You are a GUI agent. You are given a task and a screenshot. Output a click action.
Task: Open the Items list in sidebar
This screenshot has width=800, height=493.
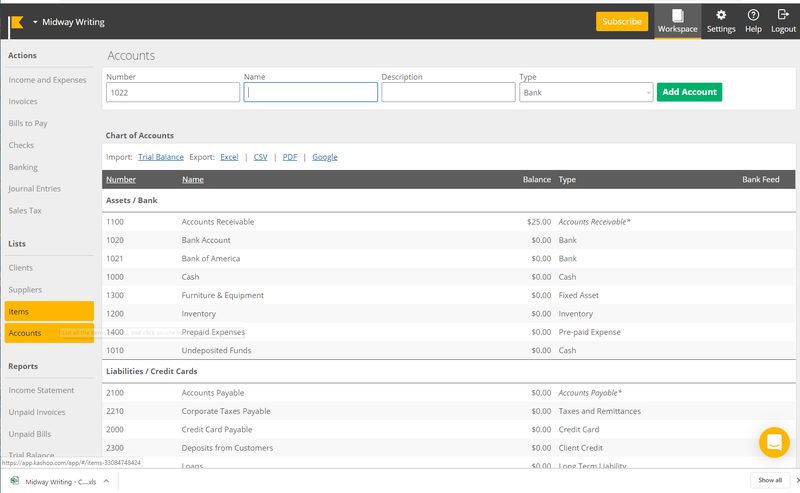[49, 311]
